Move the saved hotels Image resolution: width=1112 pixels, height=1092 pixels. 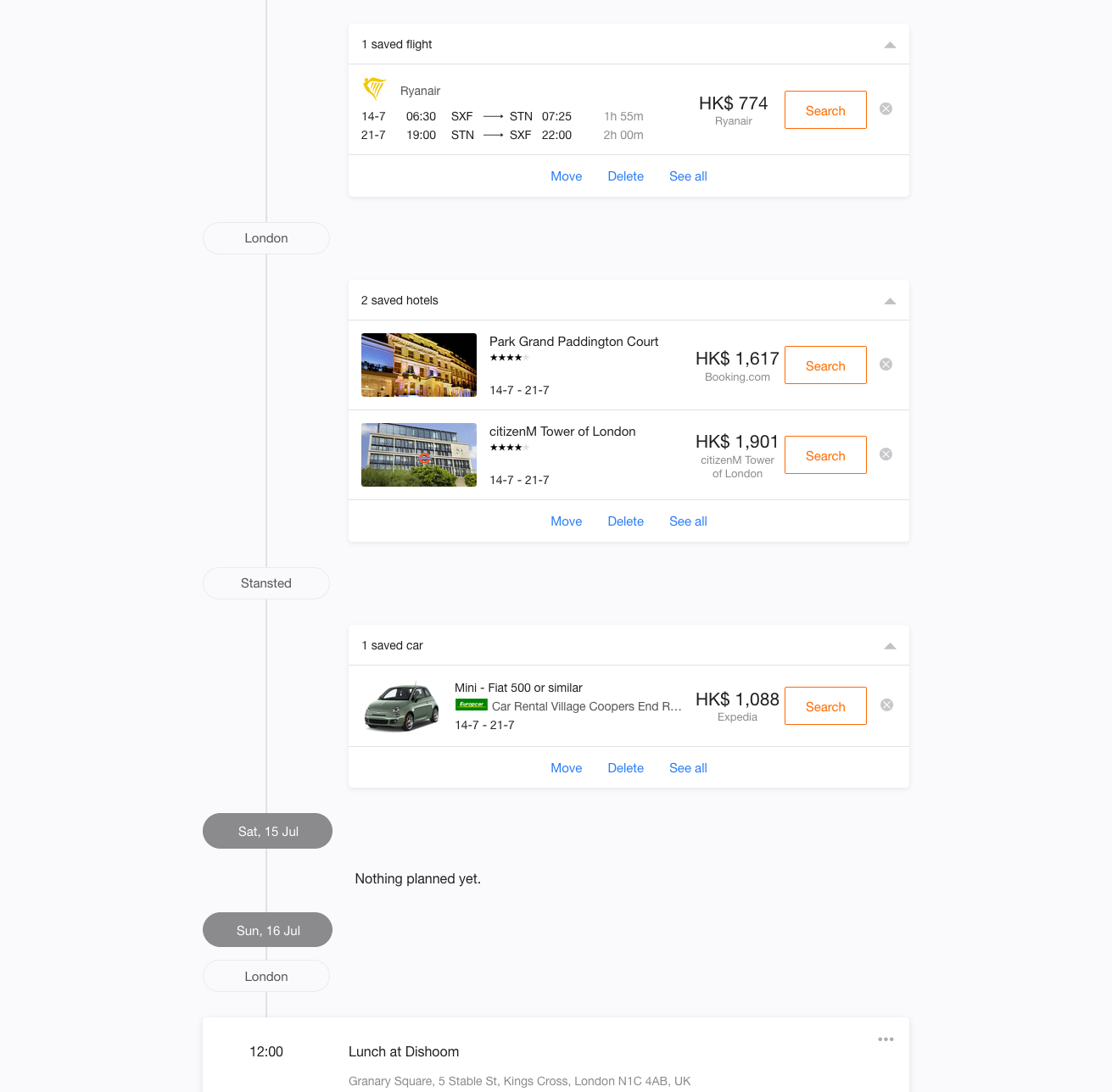(567, 521)
